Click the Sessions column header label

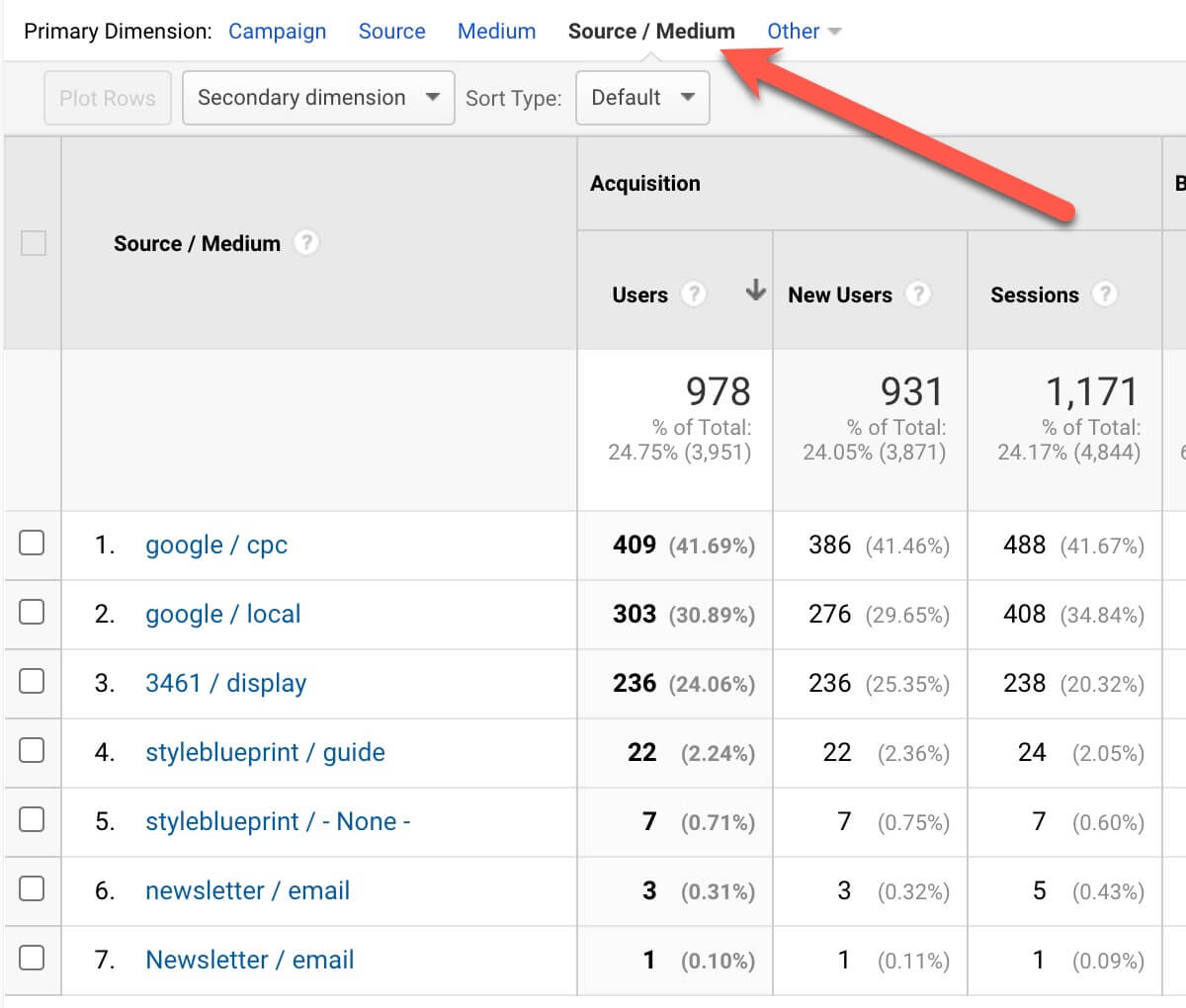1035,294
